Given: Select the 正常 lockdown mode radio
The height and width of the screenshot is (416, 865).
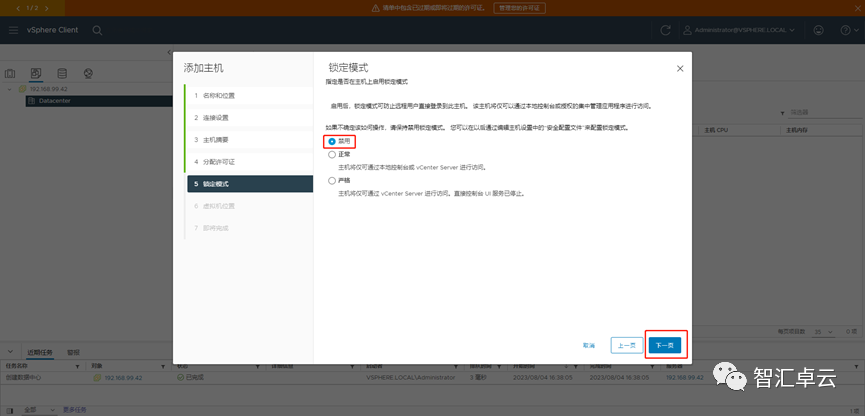Looking at the screenshot, I should point(332,154).
